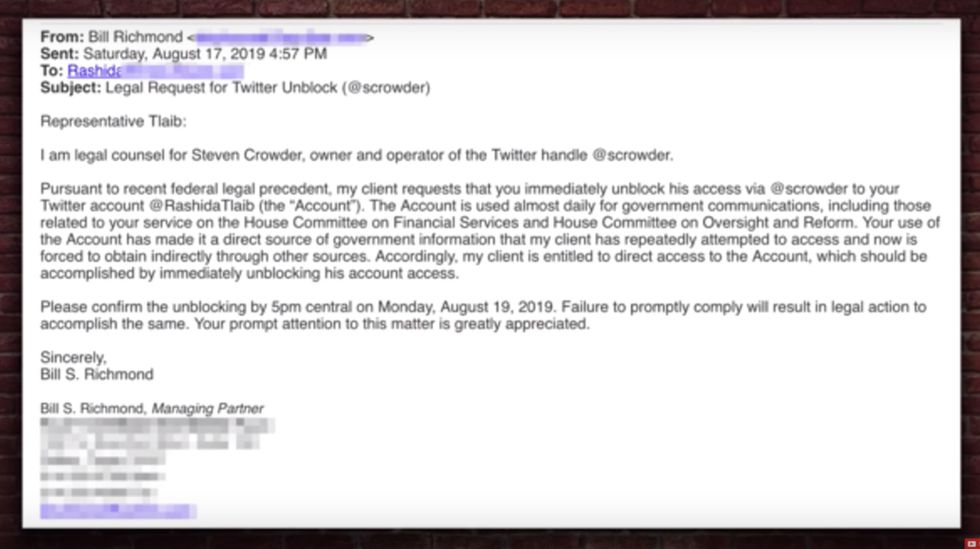Click the word "Sincerely,"

coord(73,357)
